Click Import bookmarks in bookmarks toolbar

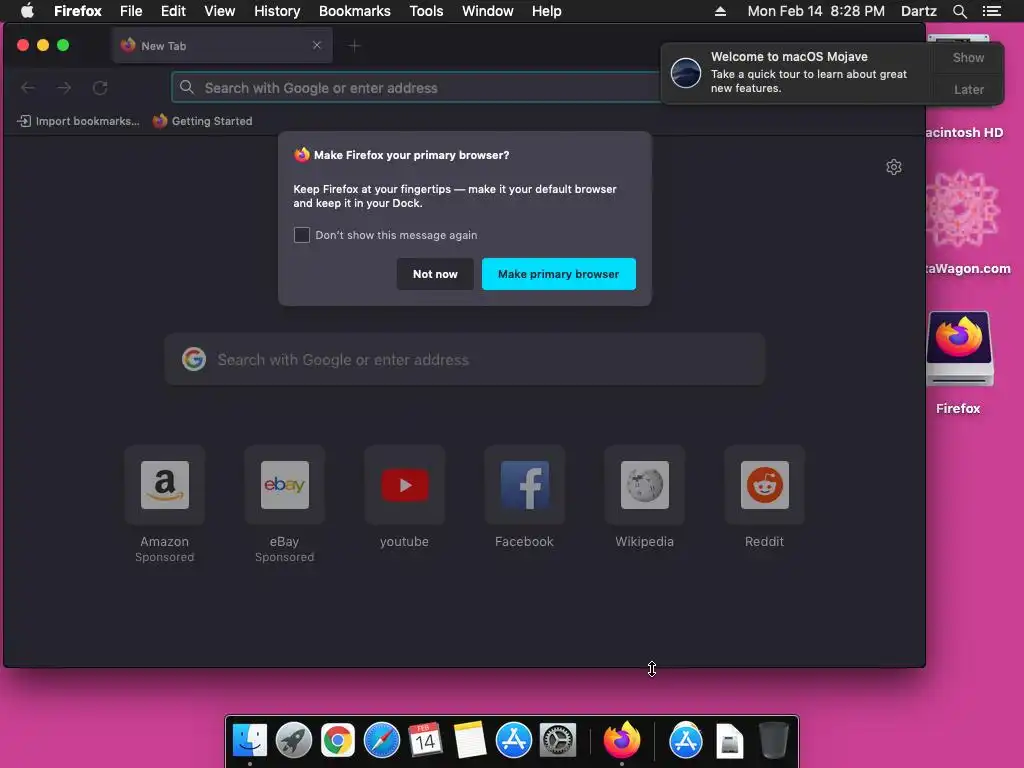click(78, 121)
